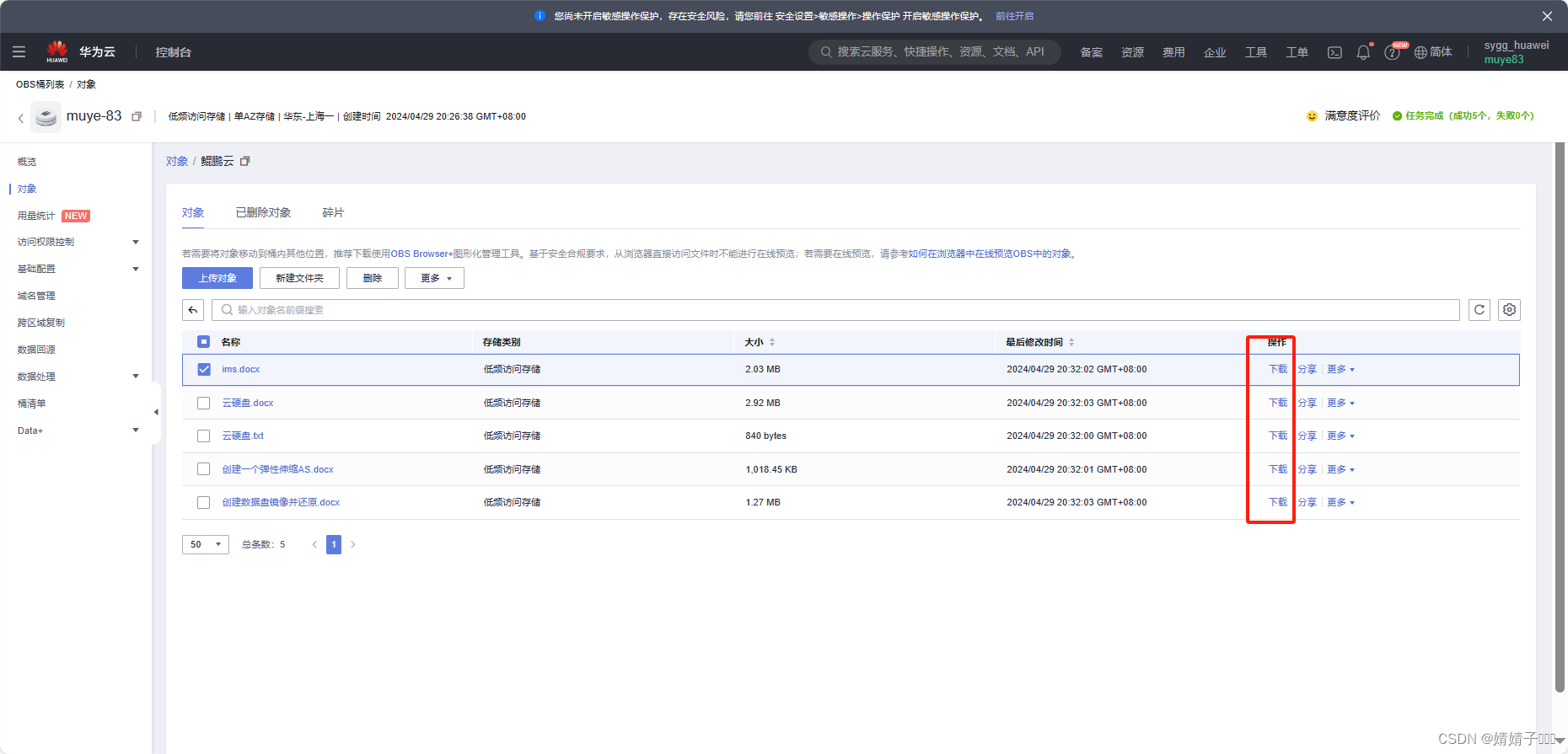Uncheck the ims.docx checkbox
Image resolution: width=1568 pixels, height=754 pixels.
coord(204,369)
